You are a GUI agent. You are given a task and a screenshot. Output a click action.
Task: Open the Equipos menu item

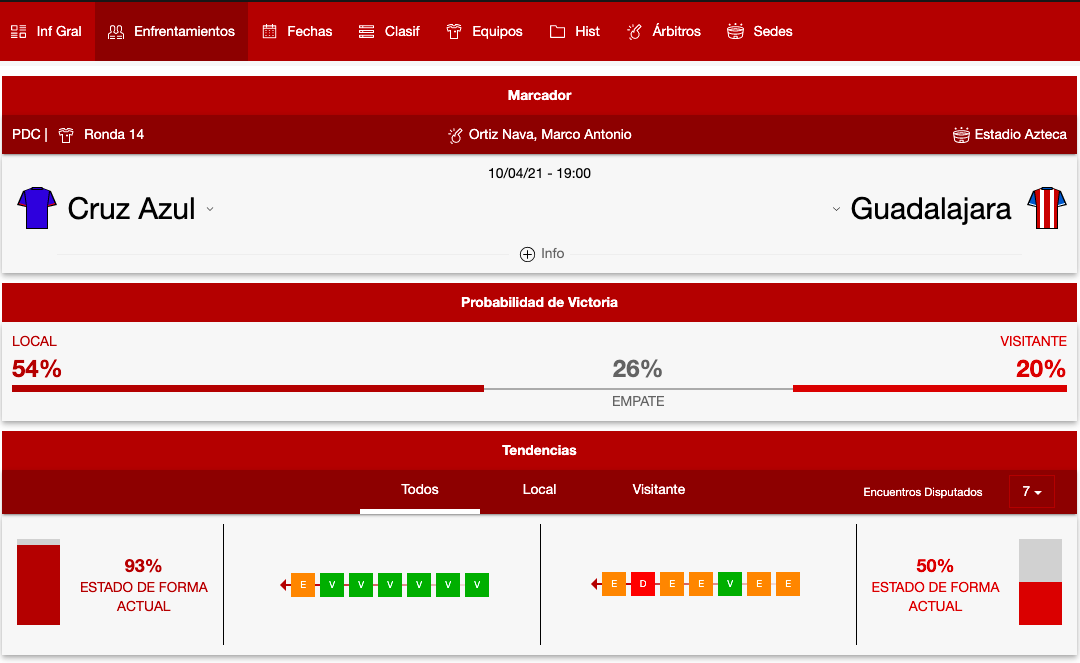[x=484, y=32]
